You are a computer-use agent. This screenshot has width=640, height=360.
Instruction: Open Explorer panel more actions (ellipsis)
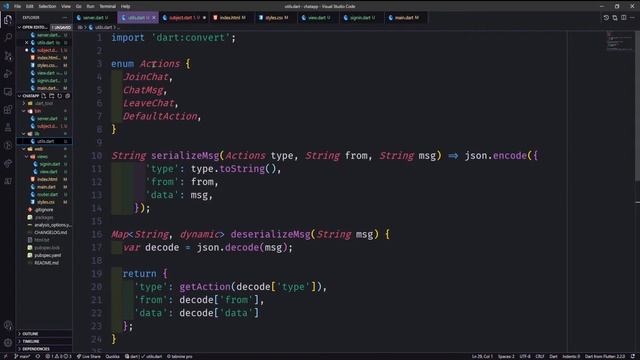pos(65,18)
